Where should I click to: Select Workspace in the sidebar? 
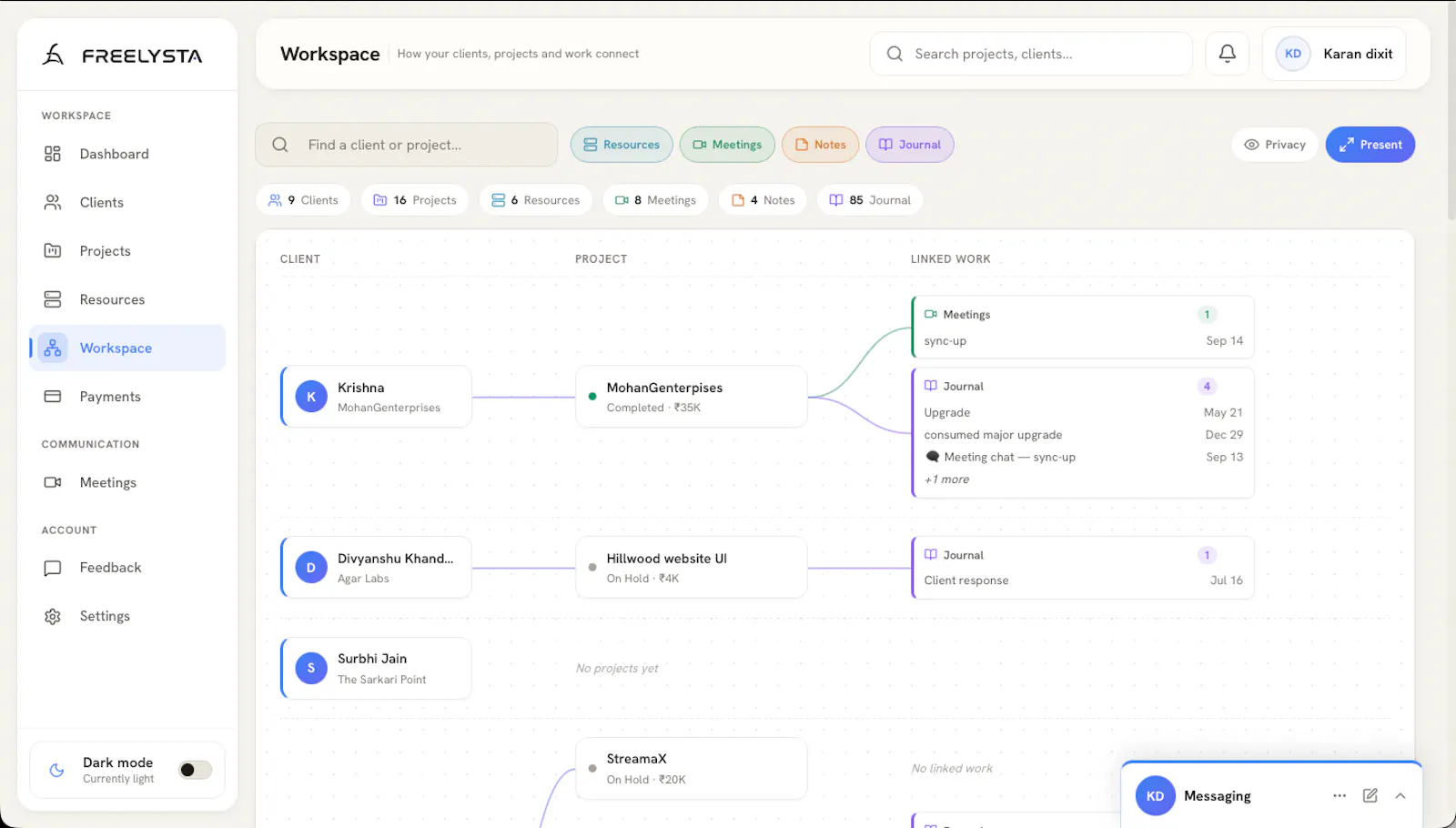point(127,348)
